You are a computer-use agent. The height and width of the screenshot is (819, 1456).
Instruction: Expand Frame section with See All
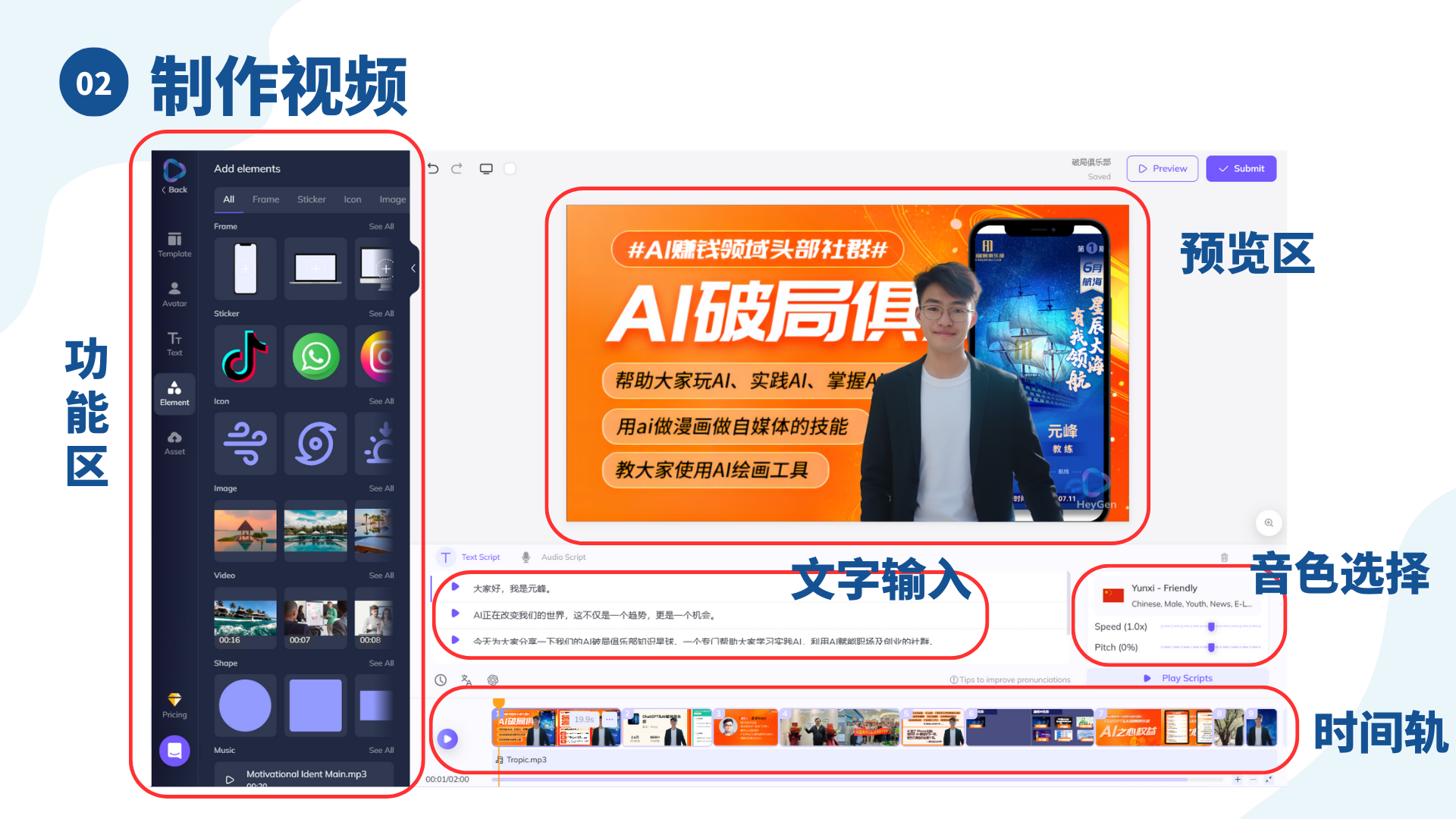381,227
